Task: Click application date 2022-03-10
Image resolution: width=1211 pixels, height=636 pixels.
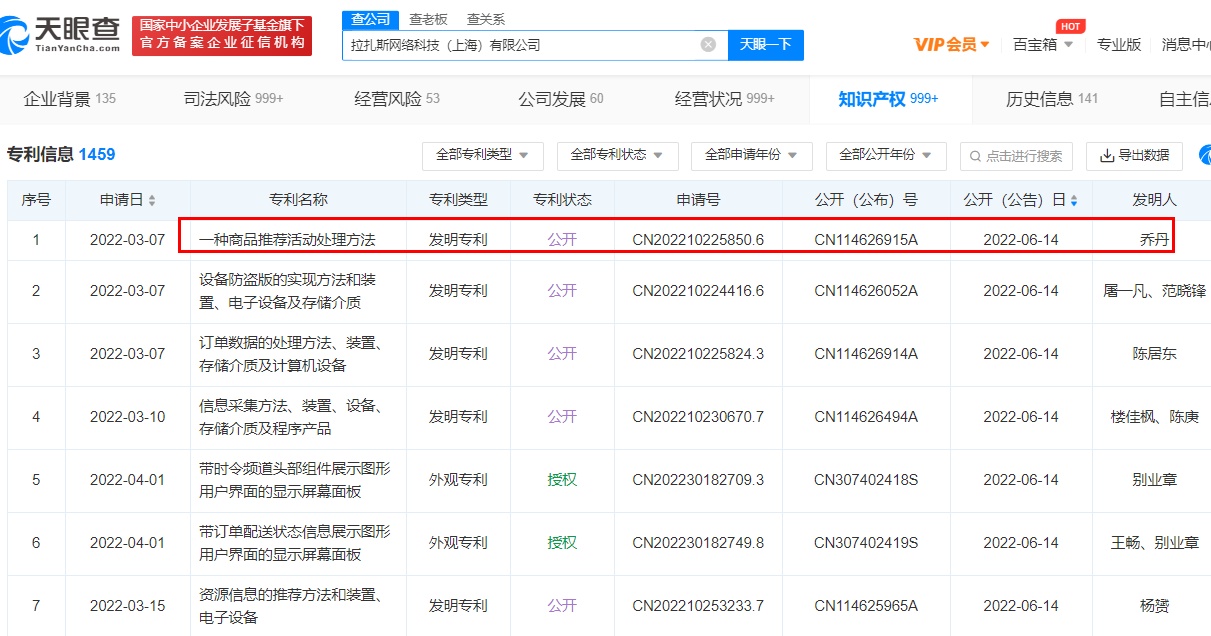Action: point(128,417)
